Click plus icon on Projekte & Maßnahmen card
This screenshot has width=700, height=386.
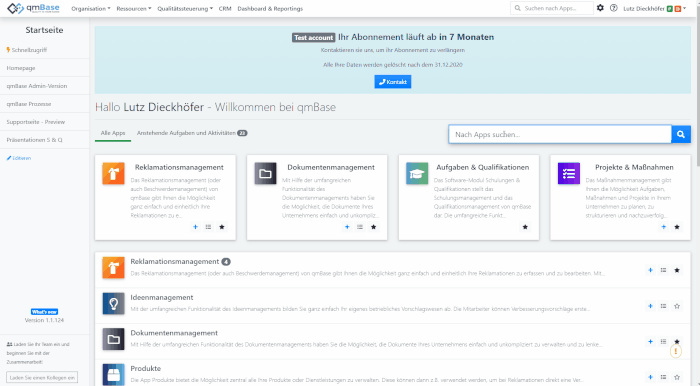pyautogui.click(x=664, y=227)
